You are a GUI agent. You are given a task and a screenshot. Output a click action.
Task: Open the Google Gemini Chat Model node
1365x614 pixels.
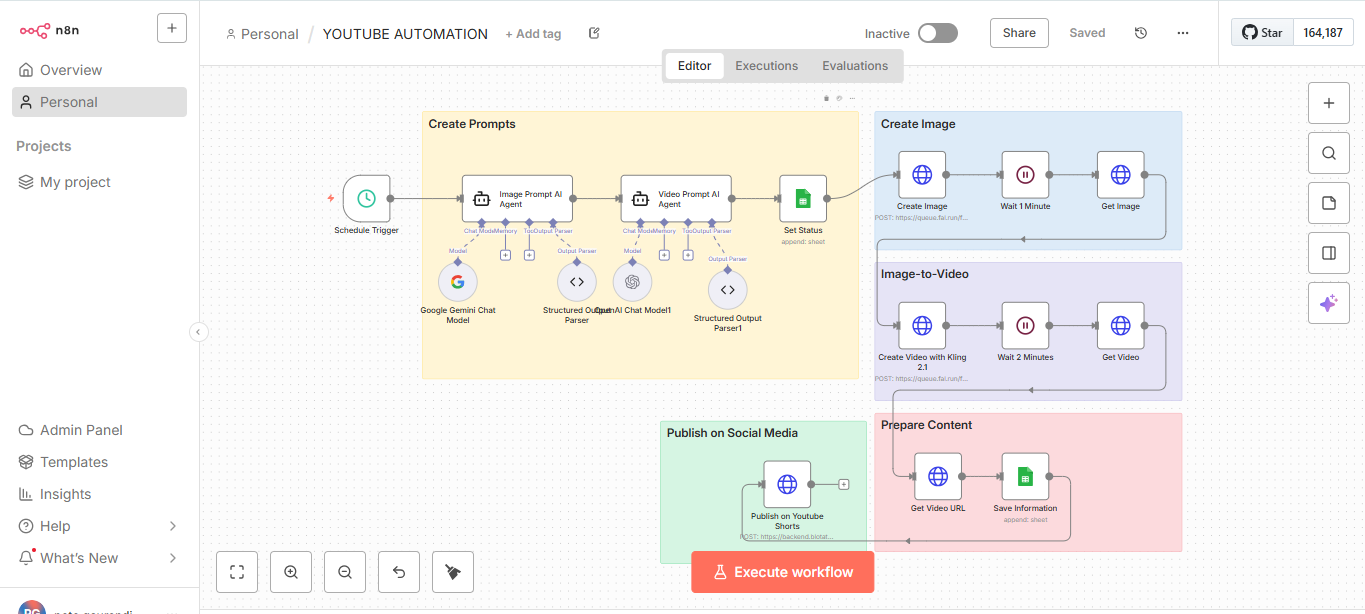[x=457, y=282]
